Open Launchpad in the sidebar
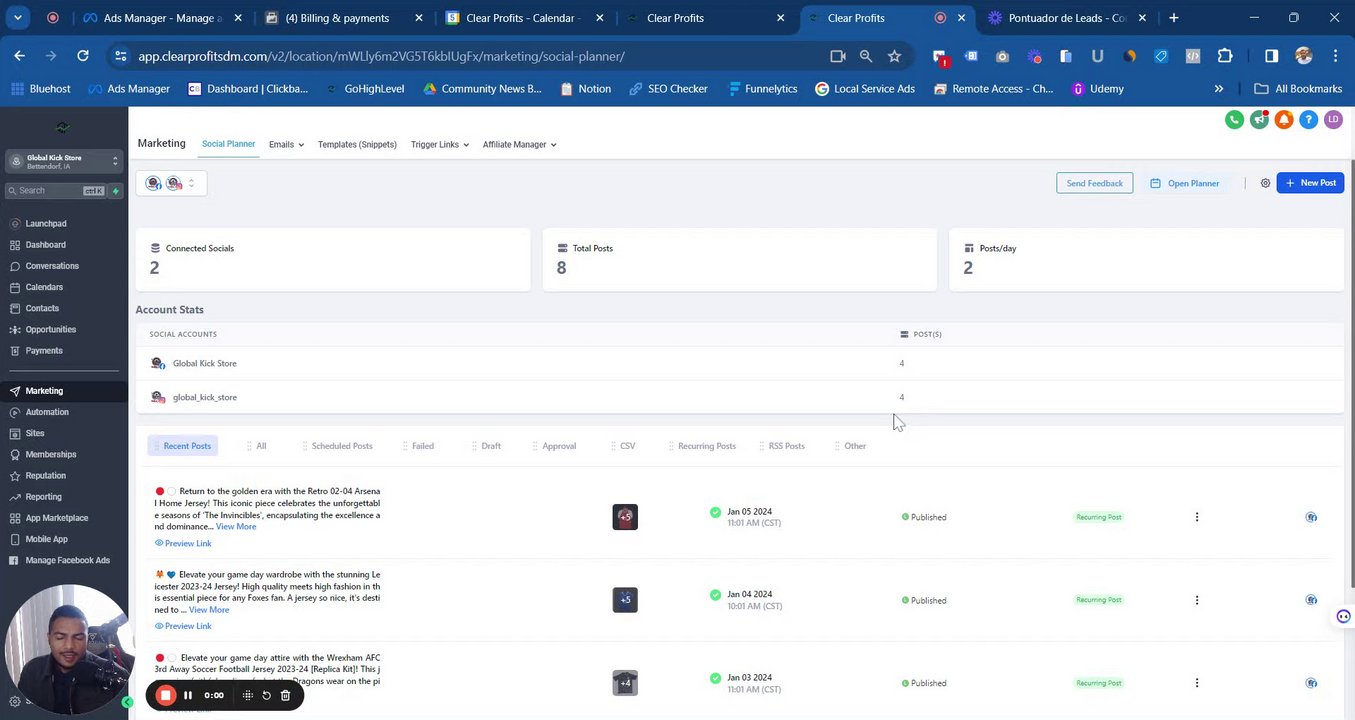1355x720 pixels. click(46, 223)
